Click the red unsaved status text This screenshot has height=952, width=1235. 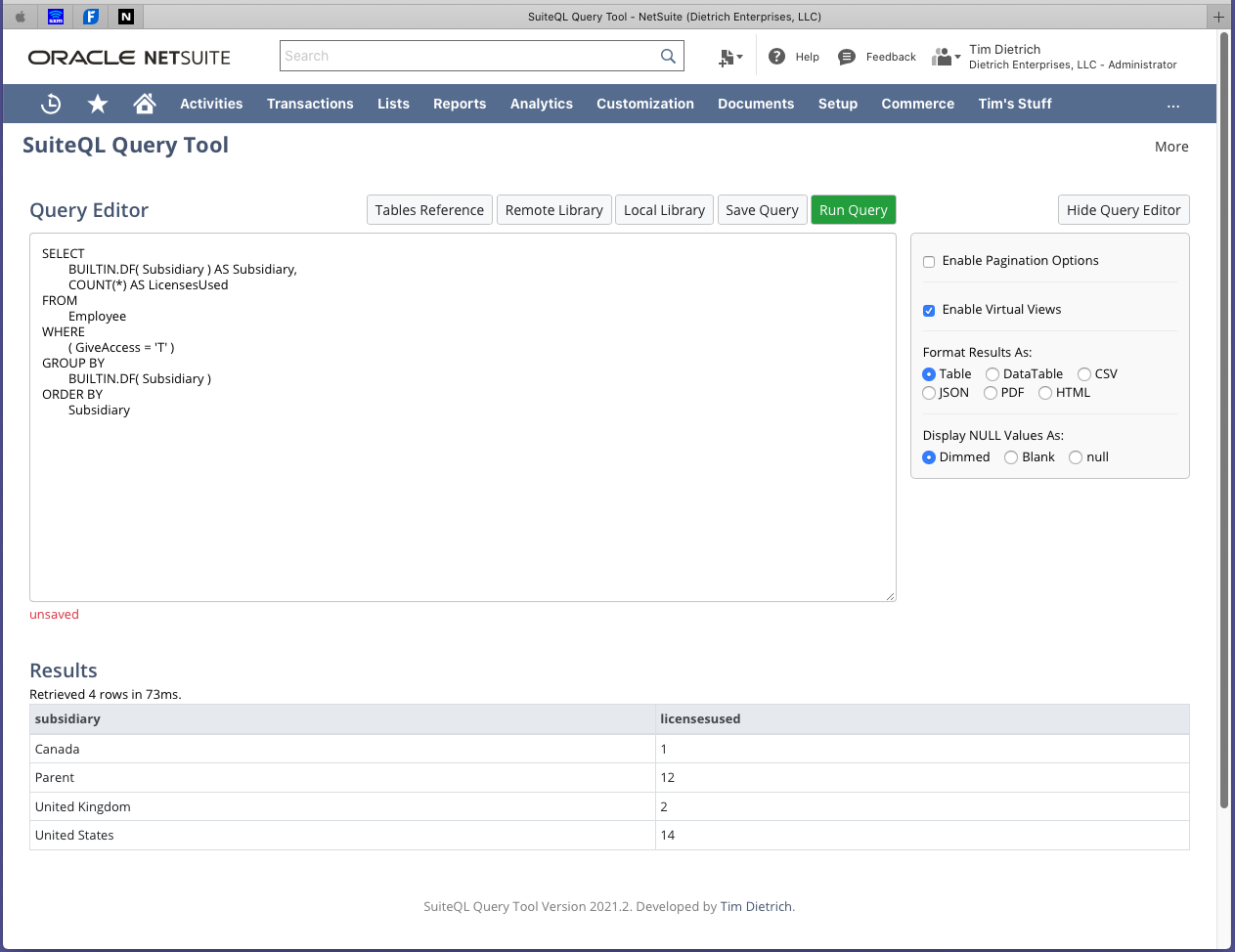(54, 615)
